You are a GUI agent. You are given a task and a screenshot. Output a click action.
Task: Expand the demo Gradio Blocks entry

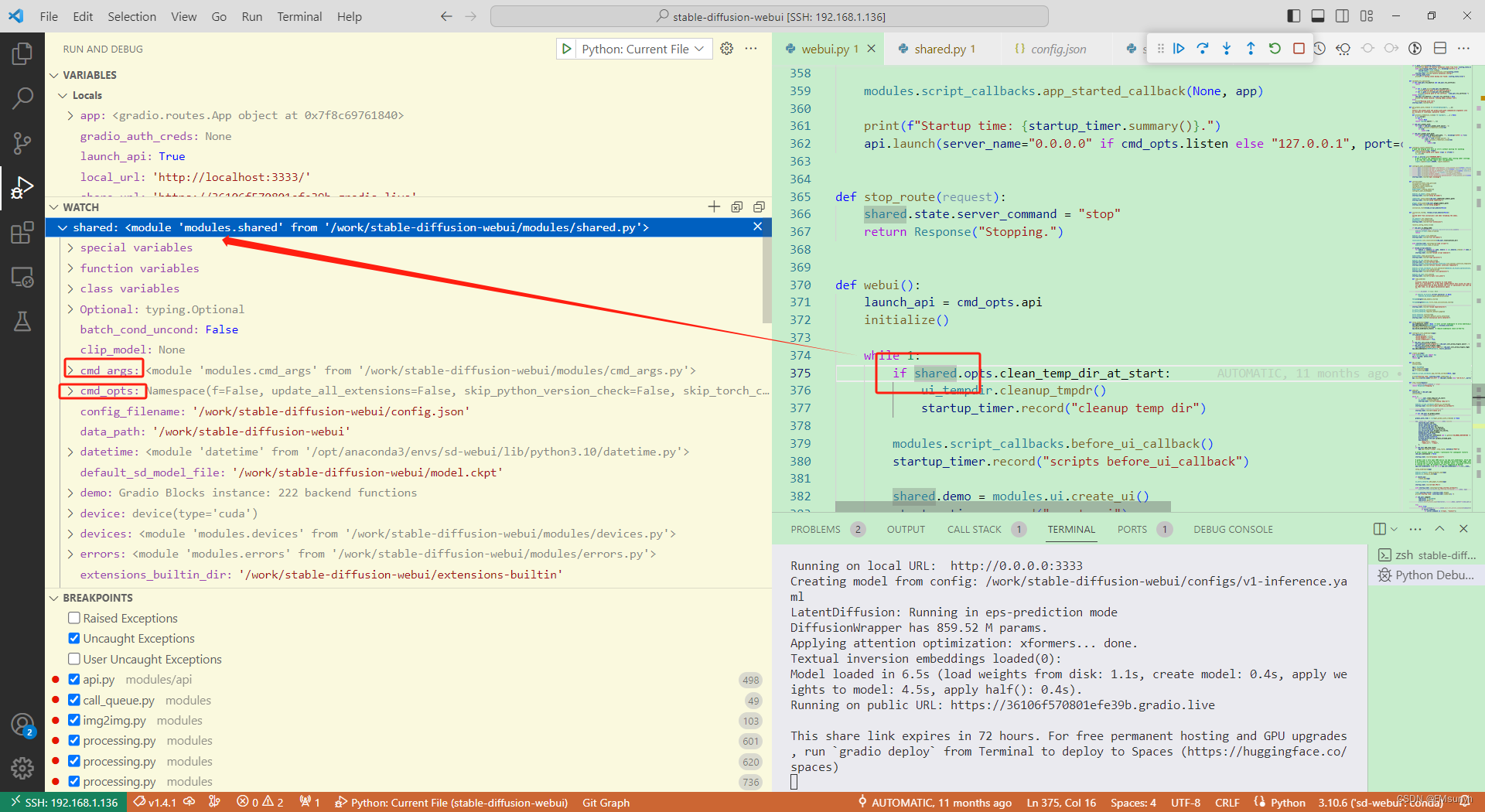pos(70,493)
